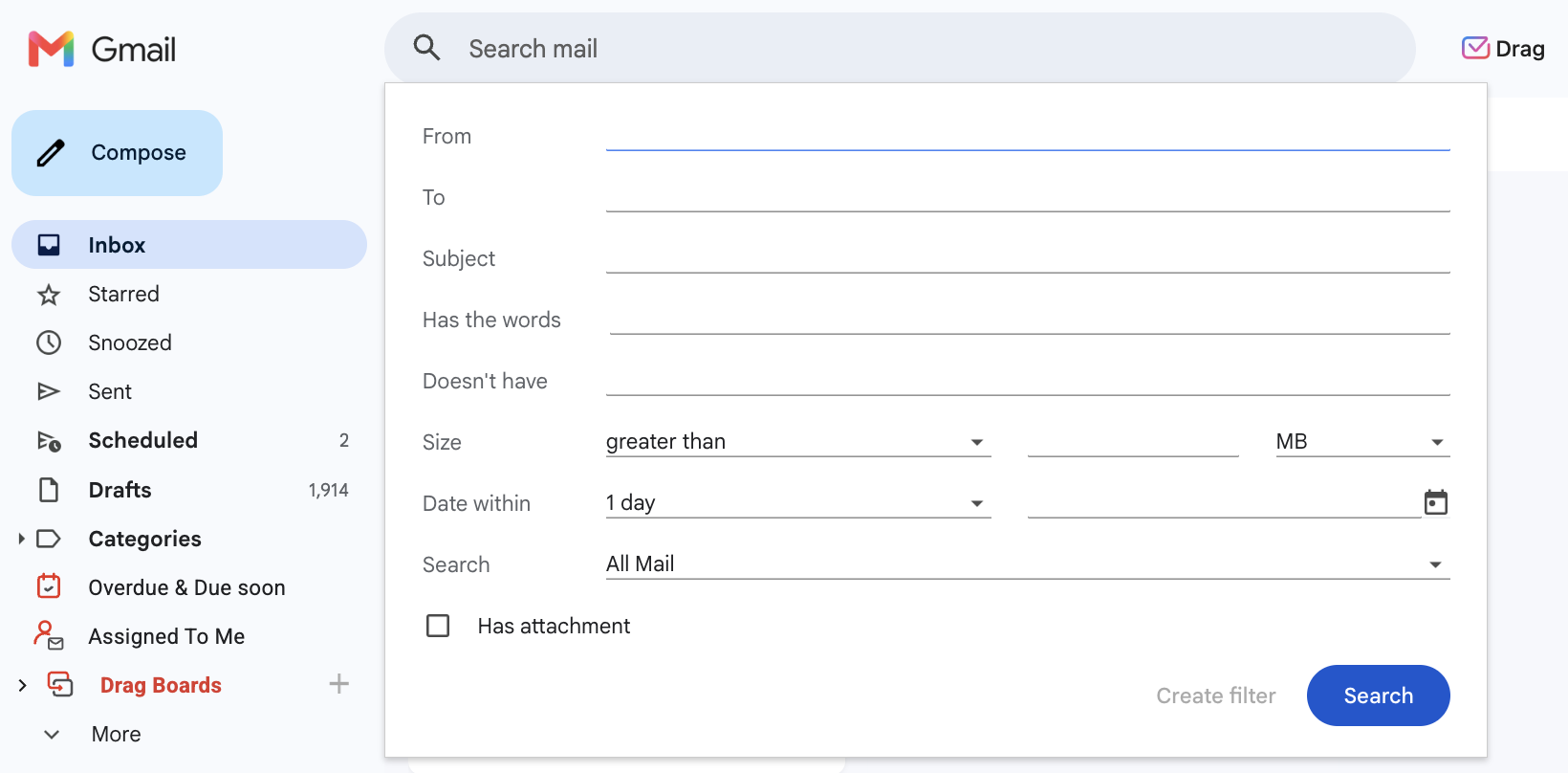
Task: Click the Categories label icon
Action: click(49, 539)
